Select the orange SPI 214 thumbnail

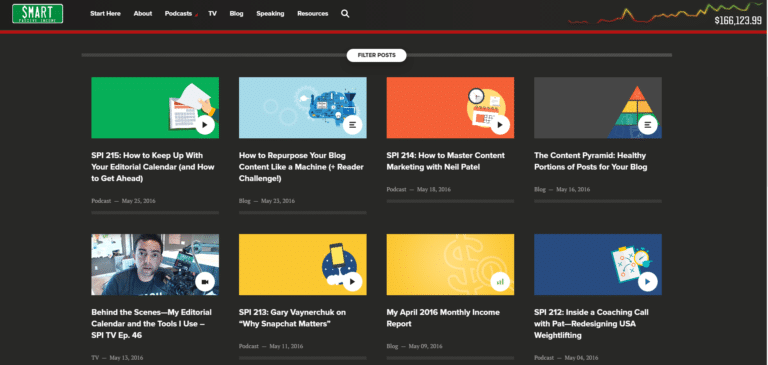450,108
